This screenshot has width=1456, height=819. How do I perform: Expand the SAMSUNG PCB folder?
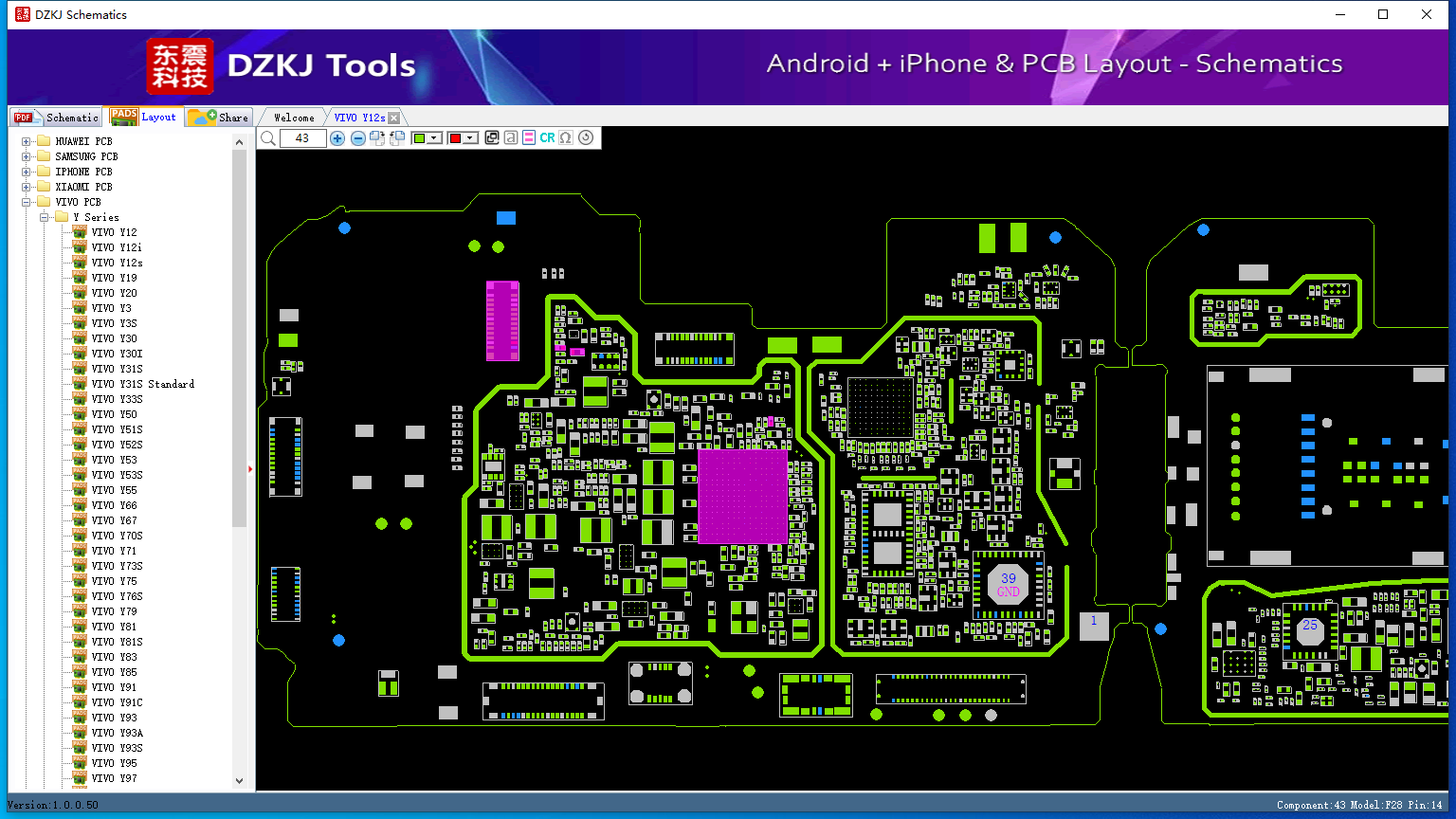pos(27,156)
